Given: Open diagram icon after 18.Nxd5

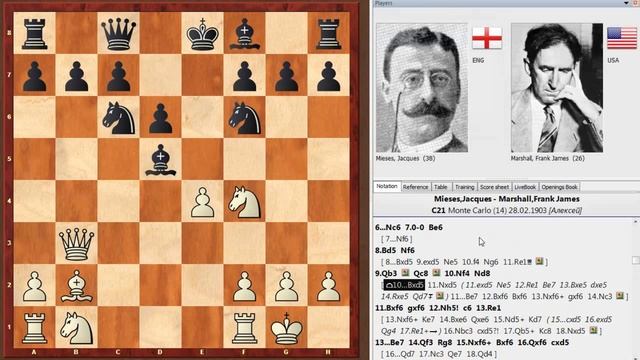Looking at the screenshot, I should point(593,331).
